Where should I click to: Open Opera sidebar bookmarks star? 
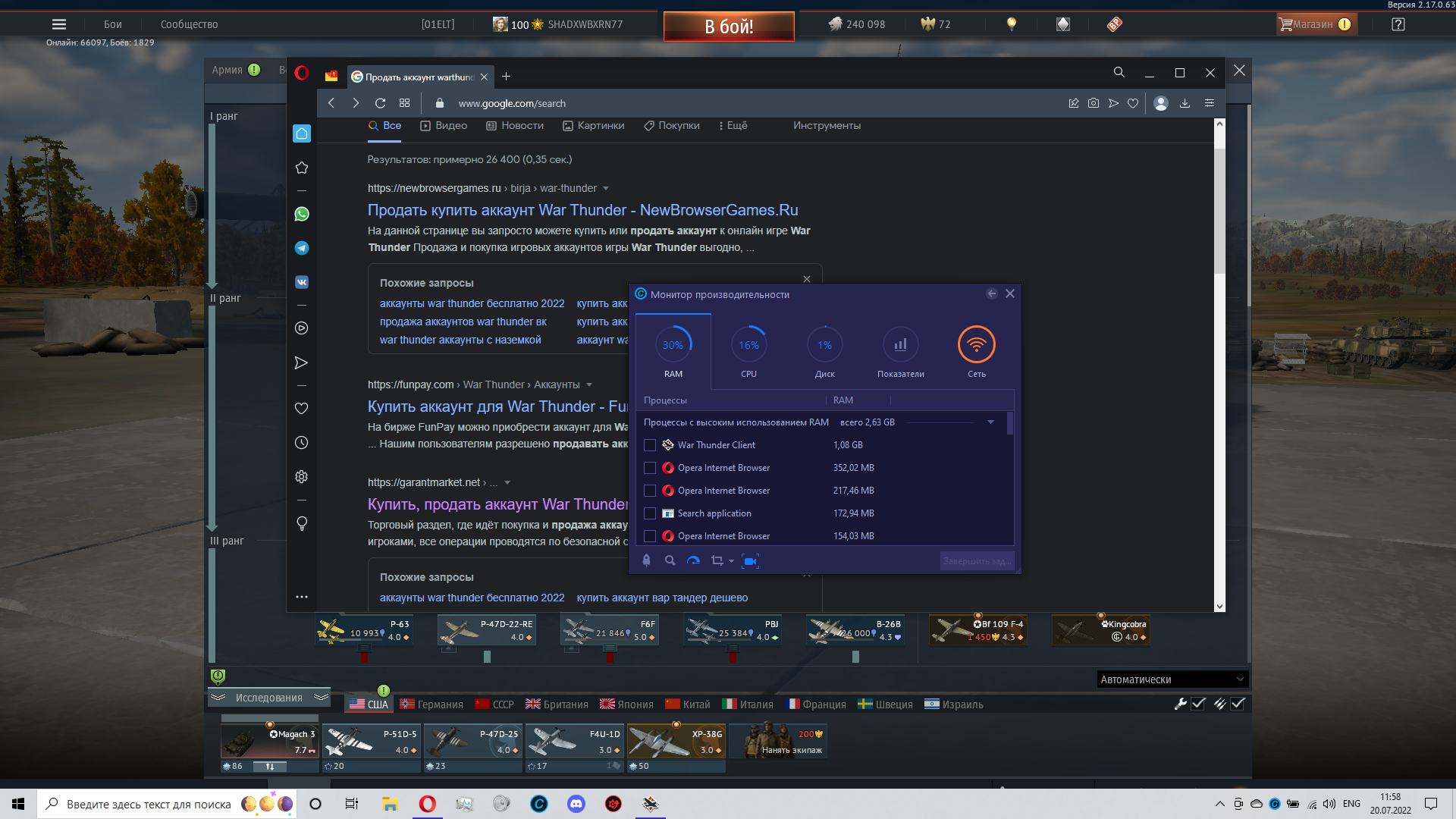[302, 168]
